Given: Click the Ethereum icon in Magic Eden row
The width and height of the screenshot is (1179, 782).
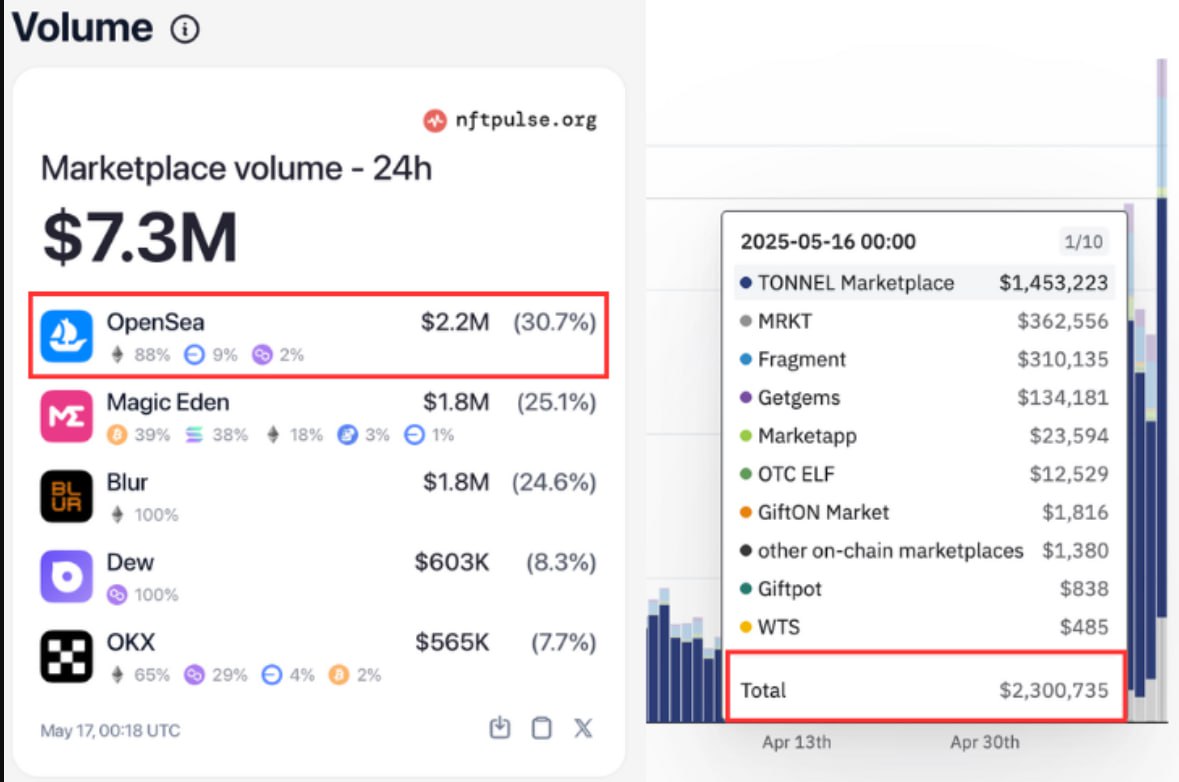Looking at the screenshot, I should point(274,435).
